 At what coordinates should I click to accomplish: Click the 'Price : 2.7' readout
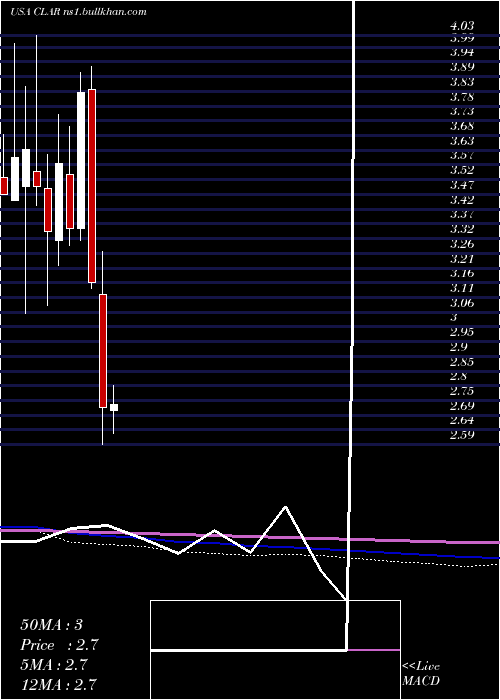[x=59, y=645]
